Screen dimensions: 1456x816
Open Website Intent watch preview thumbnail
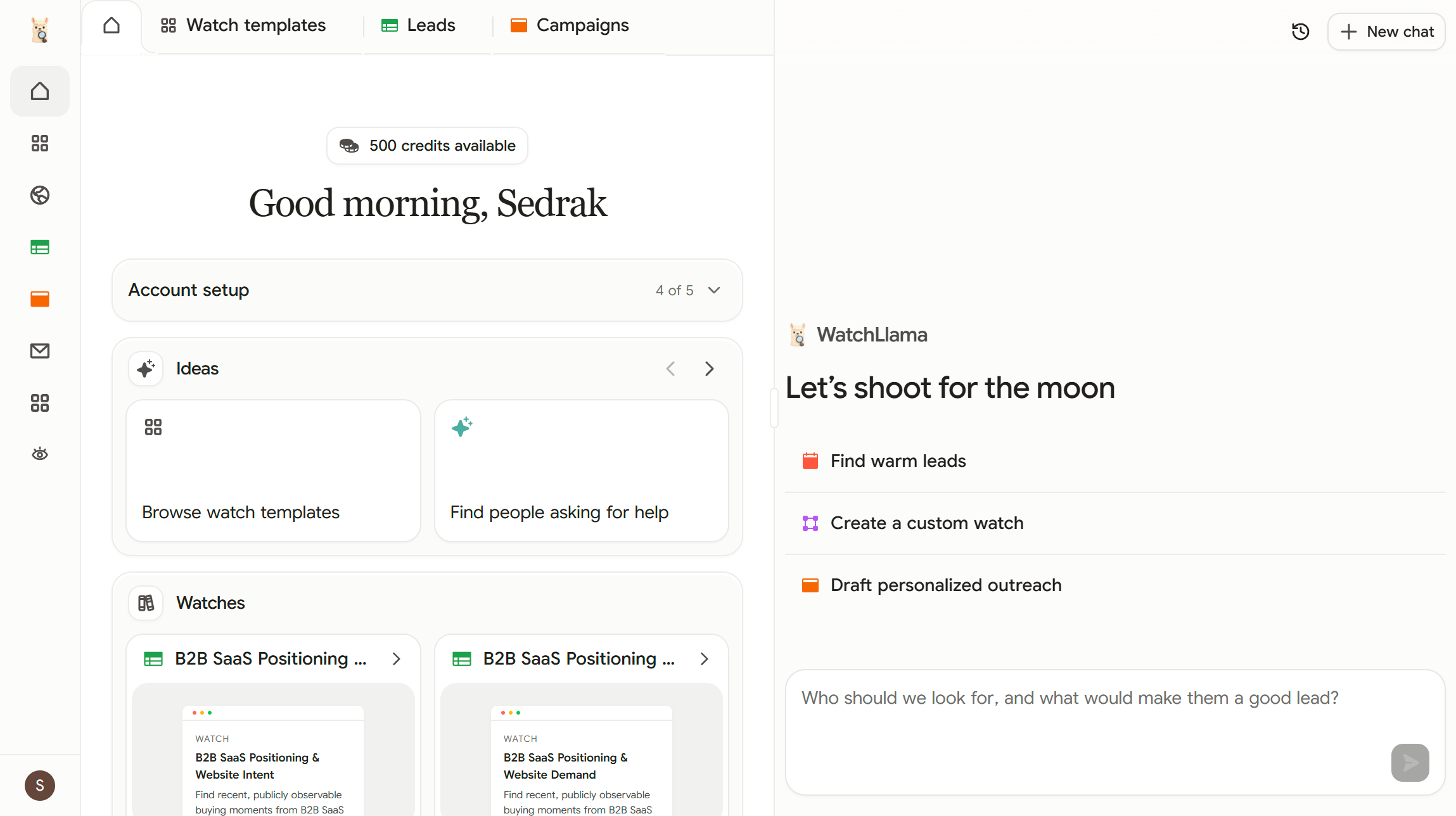(273, 750)
